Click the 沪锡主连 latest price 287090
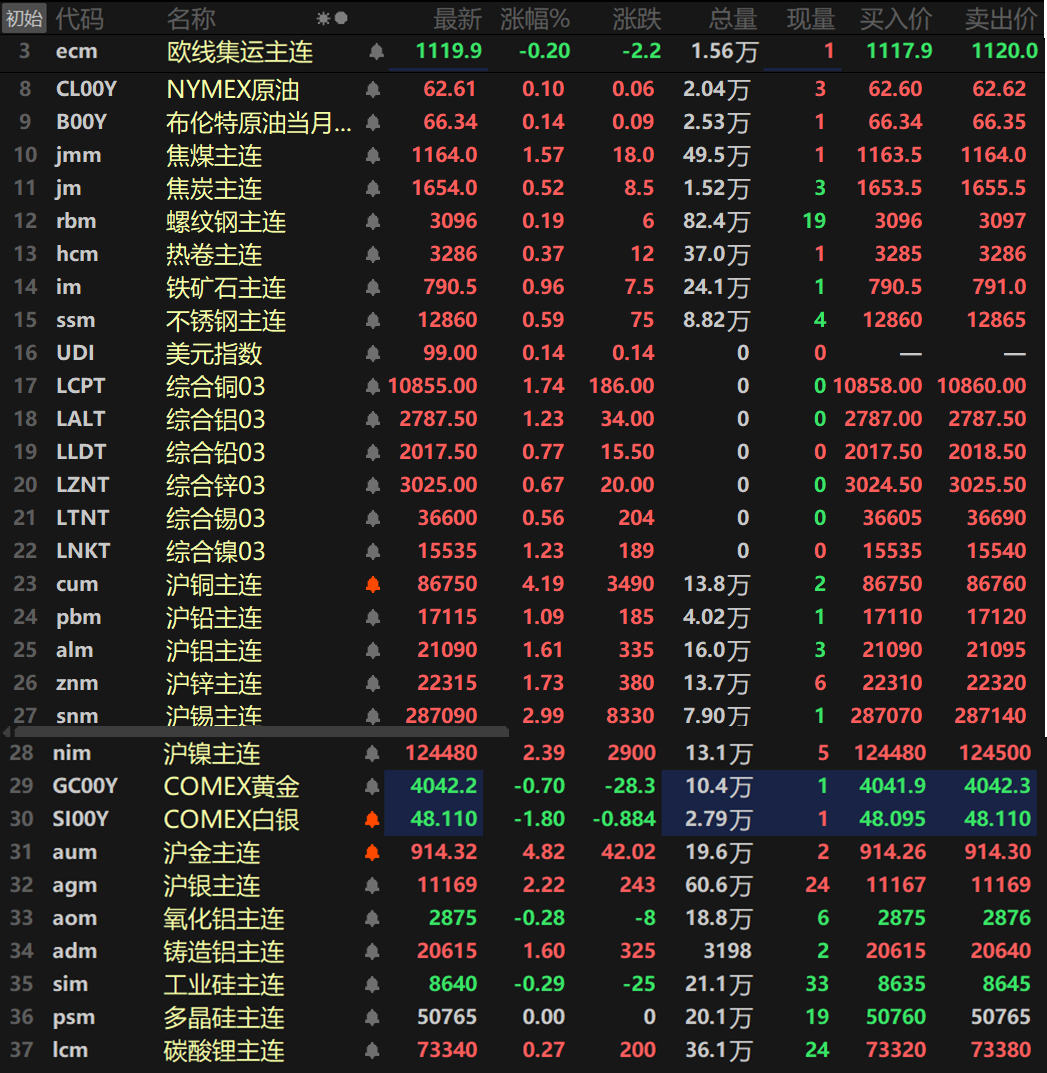 pos(441,716)
